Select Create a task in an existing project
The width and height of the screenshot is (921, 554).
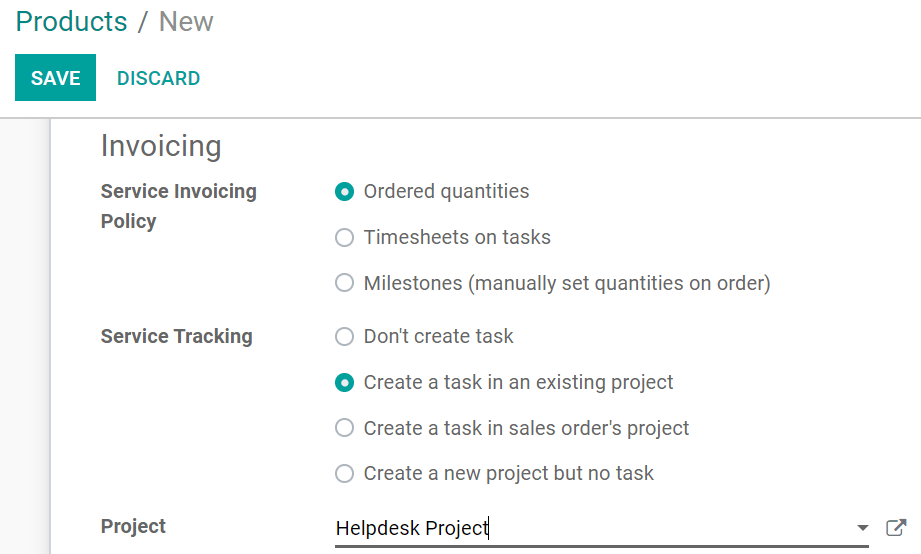click(345, 382)
